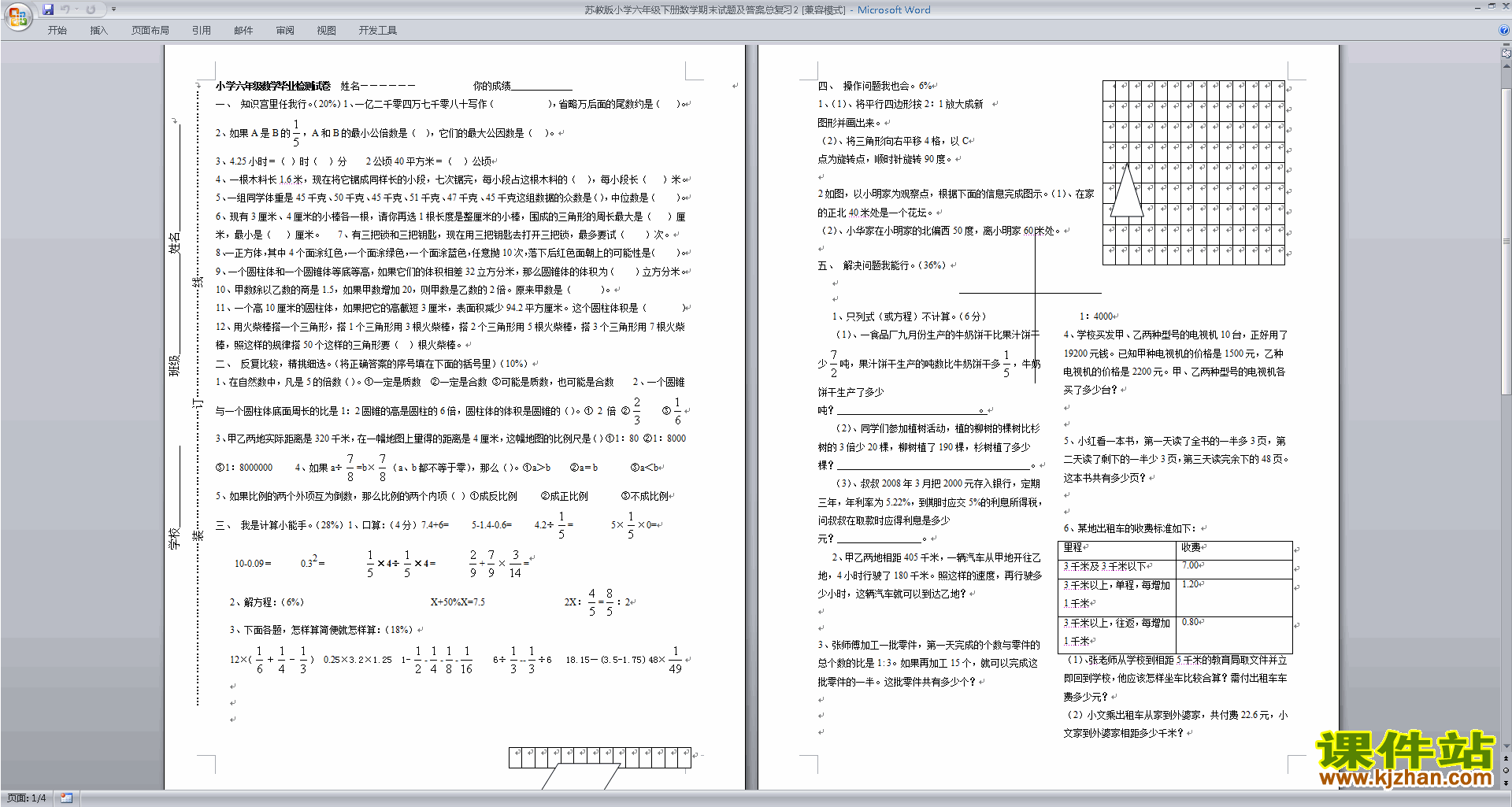Viewport: 1512px width, 807px height.
Task: Click the text 6、某地出租车的收费标准如下
Action: tap(1129, 528)
